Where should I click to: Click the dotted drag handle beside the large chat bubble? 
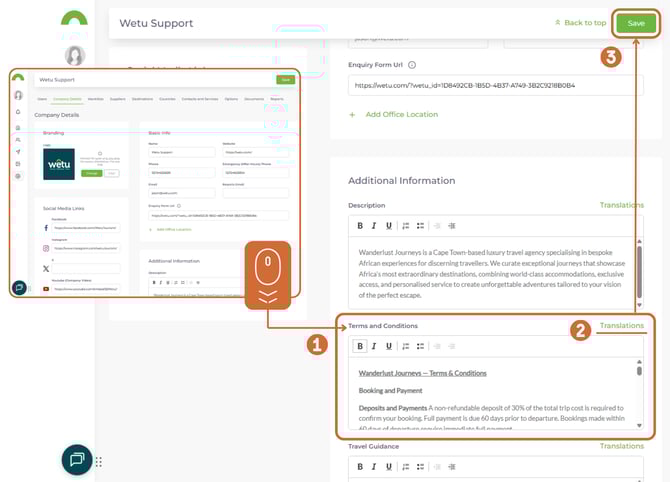tap(99, 461)
